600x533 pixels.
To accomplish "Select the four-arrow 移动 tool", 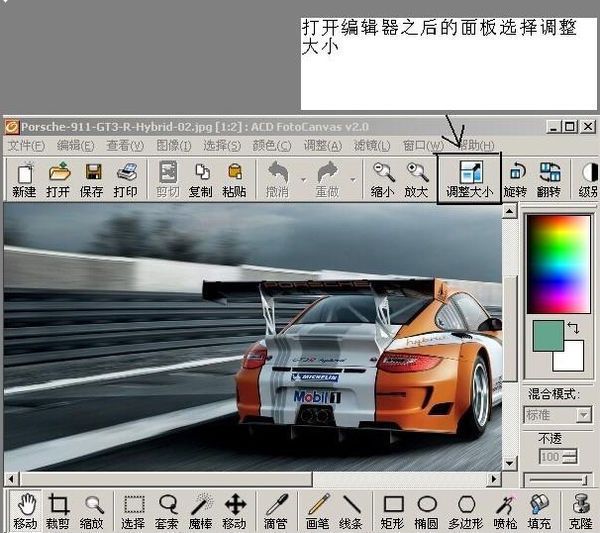I will point(235,511).
